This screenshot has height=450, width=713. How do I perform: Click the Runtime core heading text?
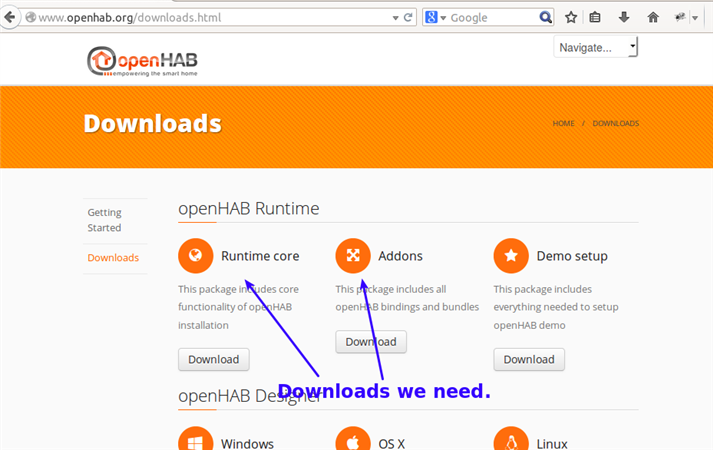coord(260,256)
